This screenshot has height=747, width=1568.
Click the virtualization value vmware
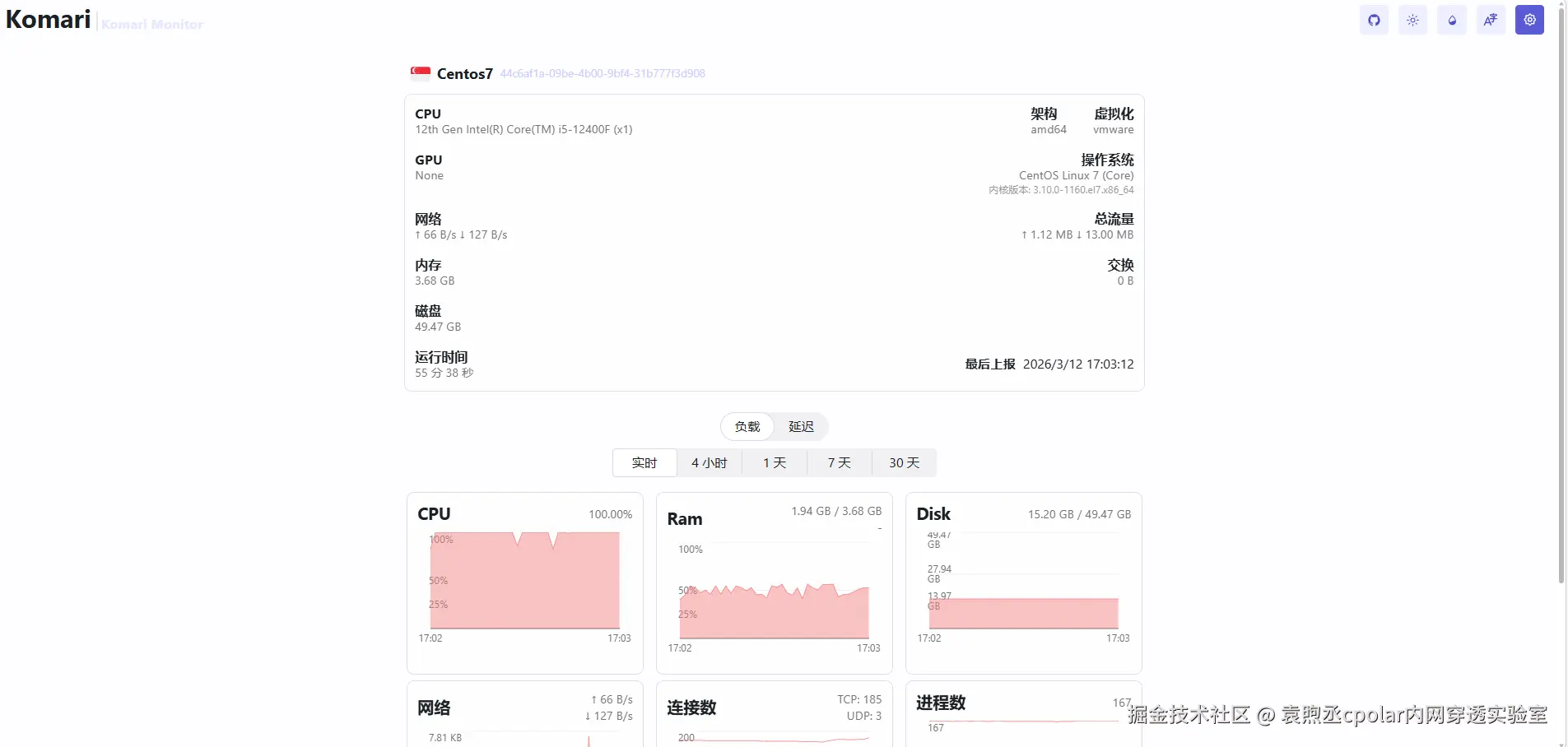(x=1114, y=129)
